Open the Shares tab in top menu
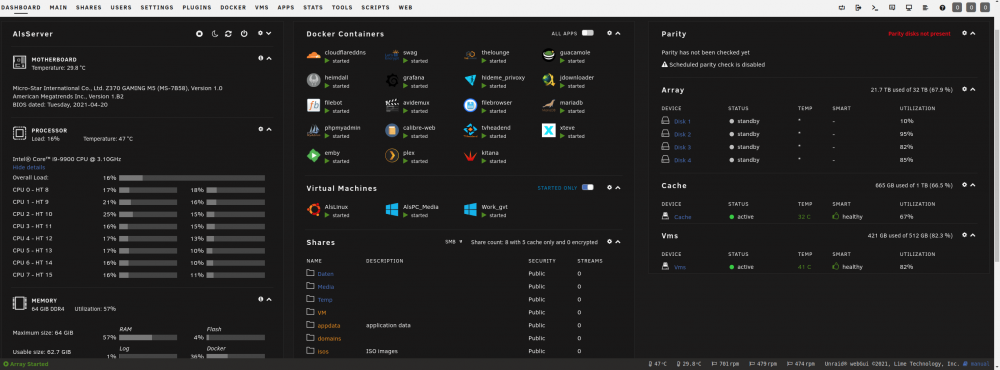 point(89,8)
